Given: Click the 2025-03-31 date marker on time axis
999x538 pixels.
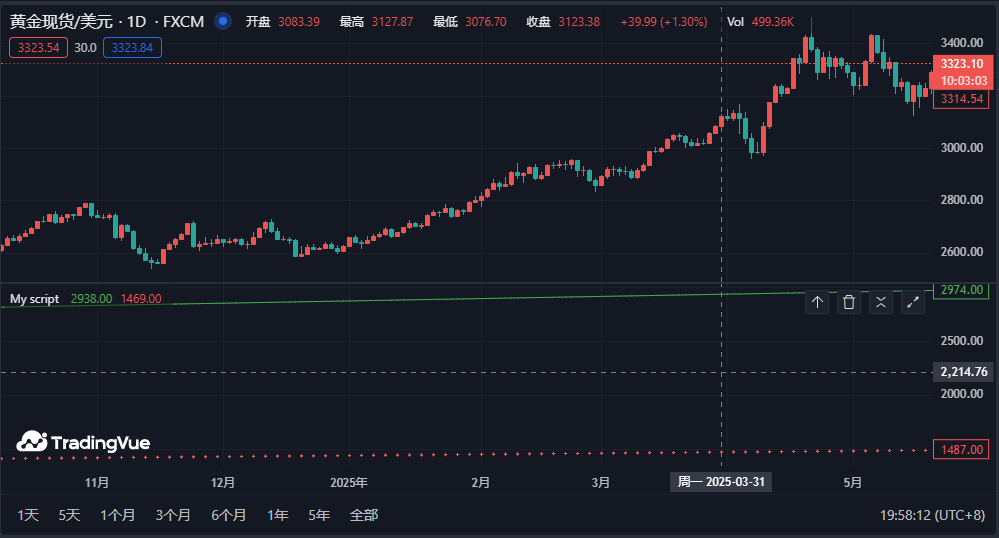Looking at the screenshot, I should (x=721, y=482).
